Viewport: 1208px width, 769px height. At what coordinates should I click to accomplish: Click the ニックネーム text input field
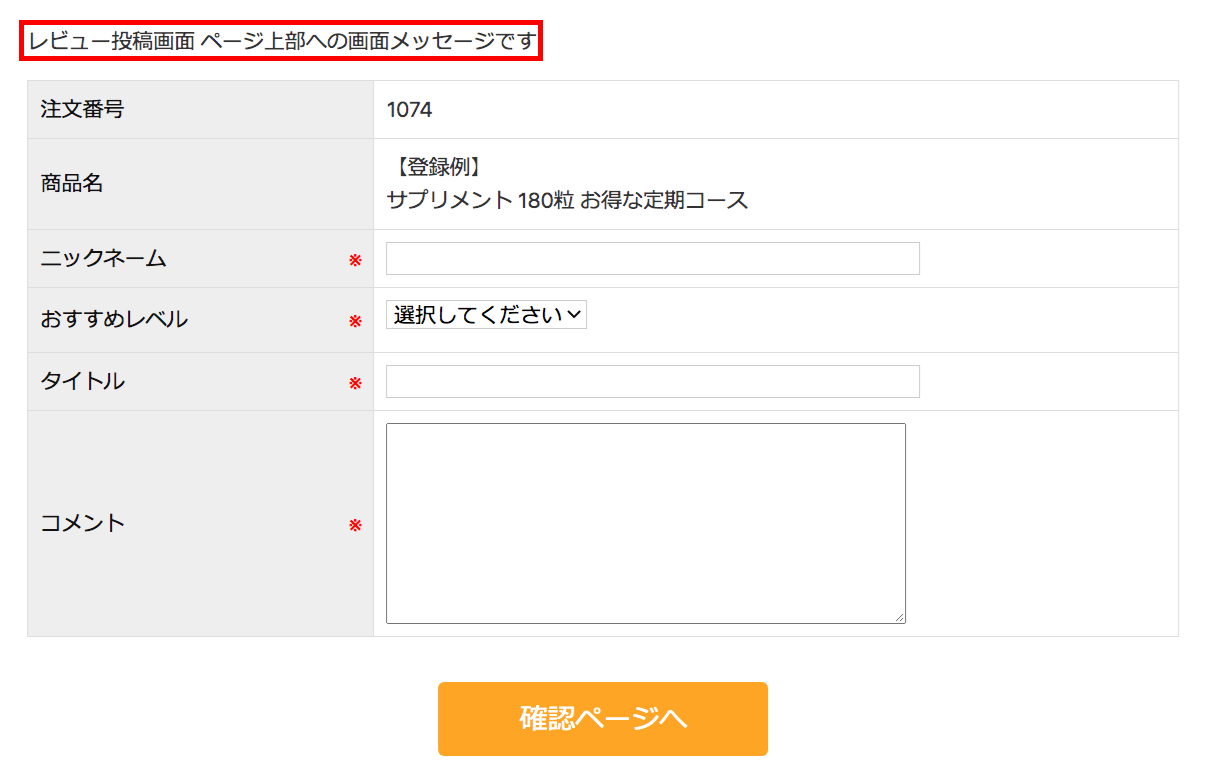652,258
